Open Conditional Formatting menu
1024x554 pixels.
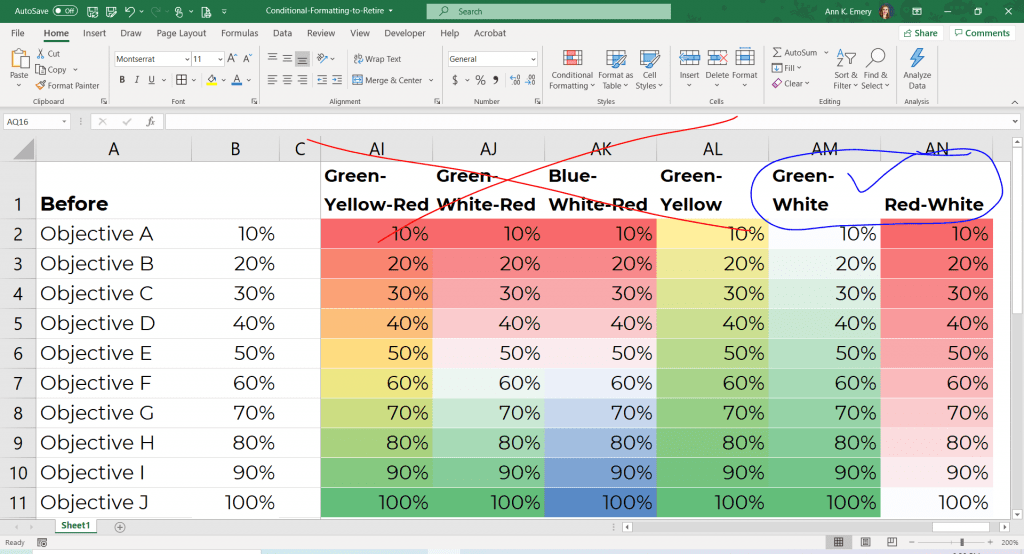(x=572, y=70)
